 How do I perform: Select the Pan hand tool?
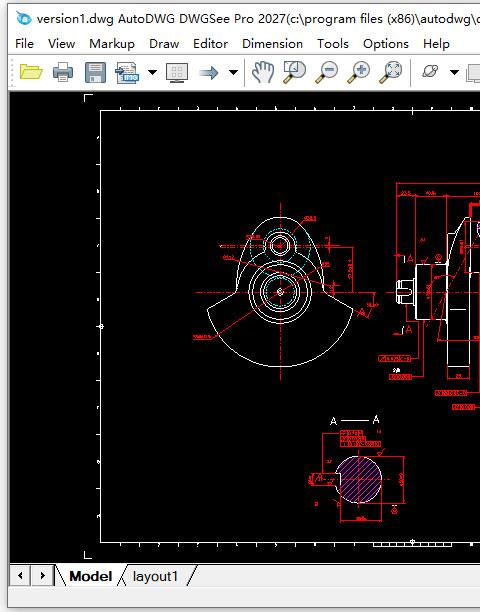point(263,72)
